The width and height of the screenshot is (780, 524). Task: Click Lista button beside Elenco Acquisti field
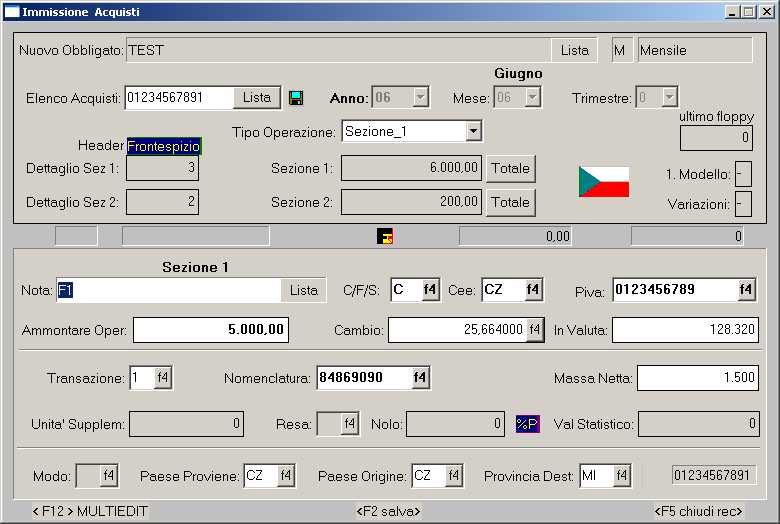tap(257, 98)
